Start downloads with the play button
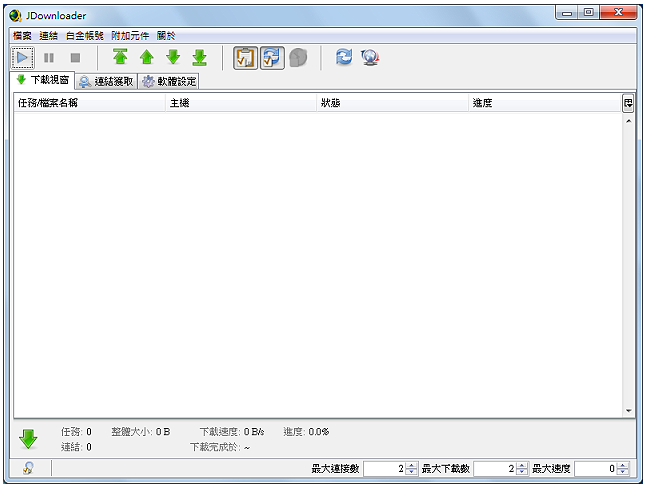 coord(22,58)
